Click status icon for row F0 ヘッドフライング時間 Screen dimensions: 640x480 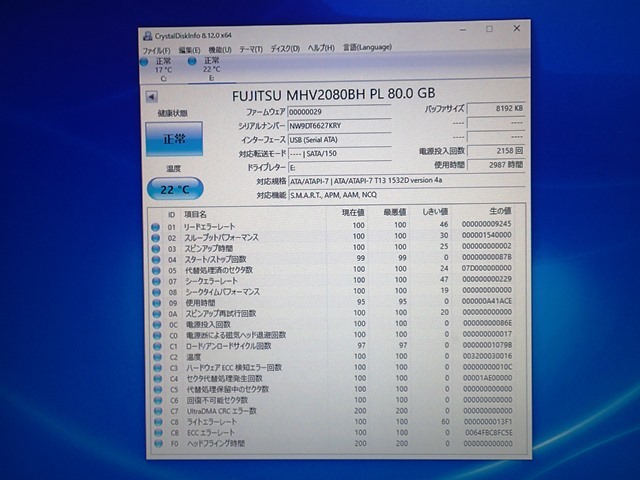pyautogui.click(x=159, y=444)
